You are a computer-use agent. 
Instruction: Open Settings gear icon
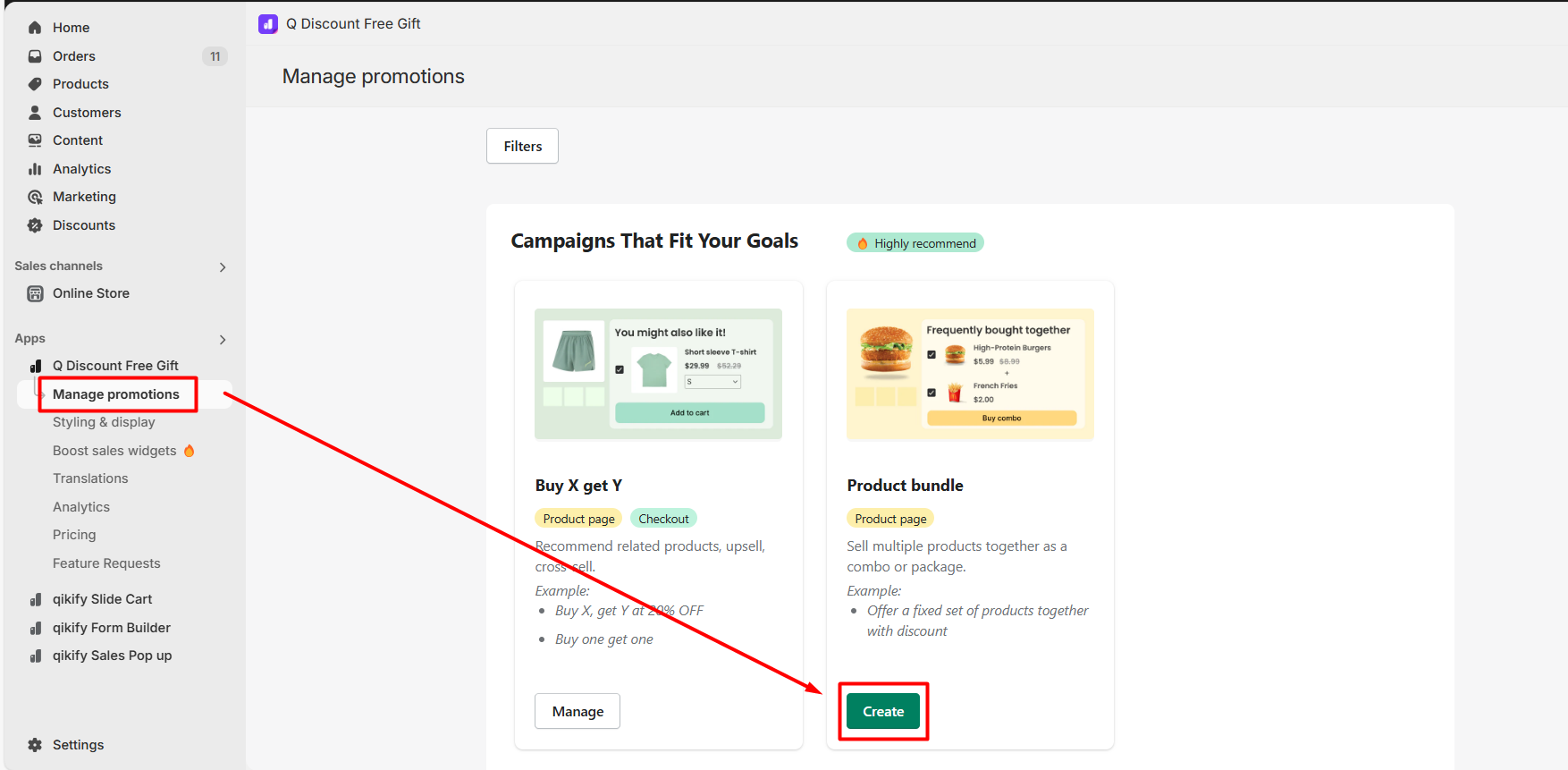point(35,745)
